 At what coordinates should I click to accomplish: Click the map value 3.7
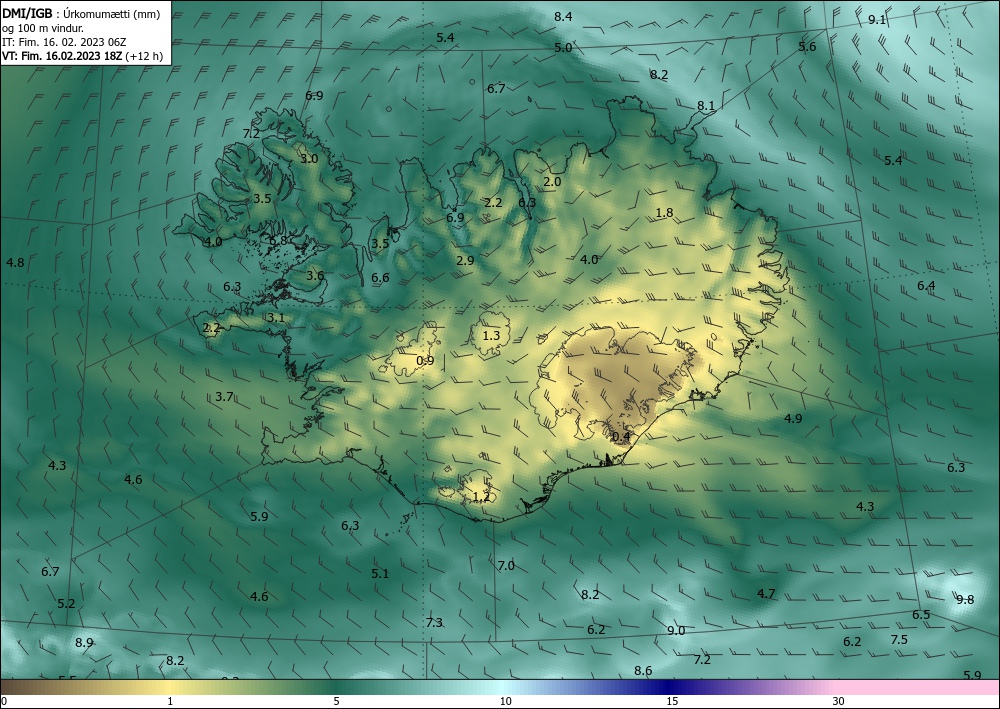(x=224, y=397)
